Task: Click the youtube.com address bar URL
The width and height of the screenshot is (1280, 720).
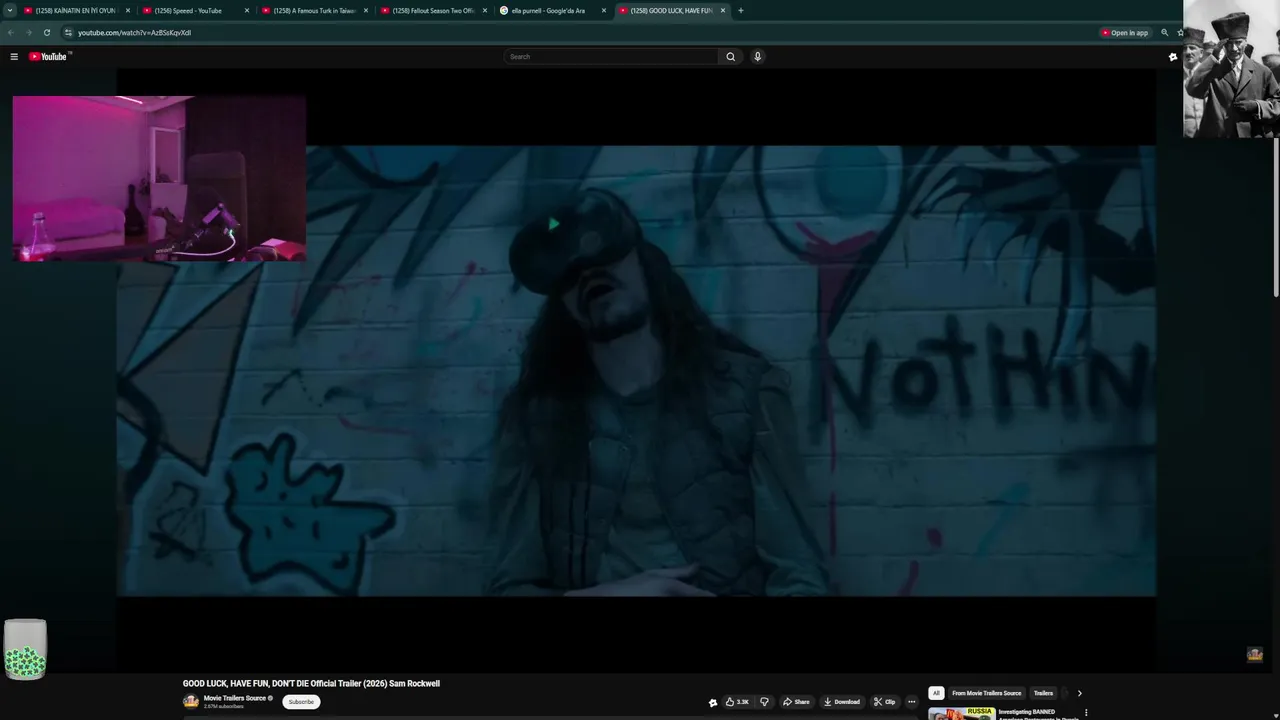Action: [134, 33]
